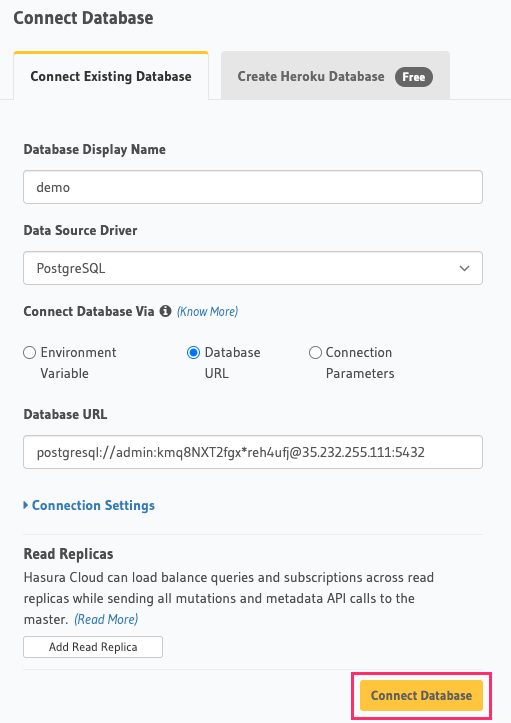The image size is (511, 723).
Task: Open the Know More link
Action: tap(208, 312)
